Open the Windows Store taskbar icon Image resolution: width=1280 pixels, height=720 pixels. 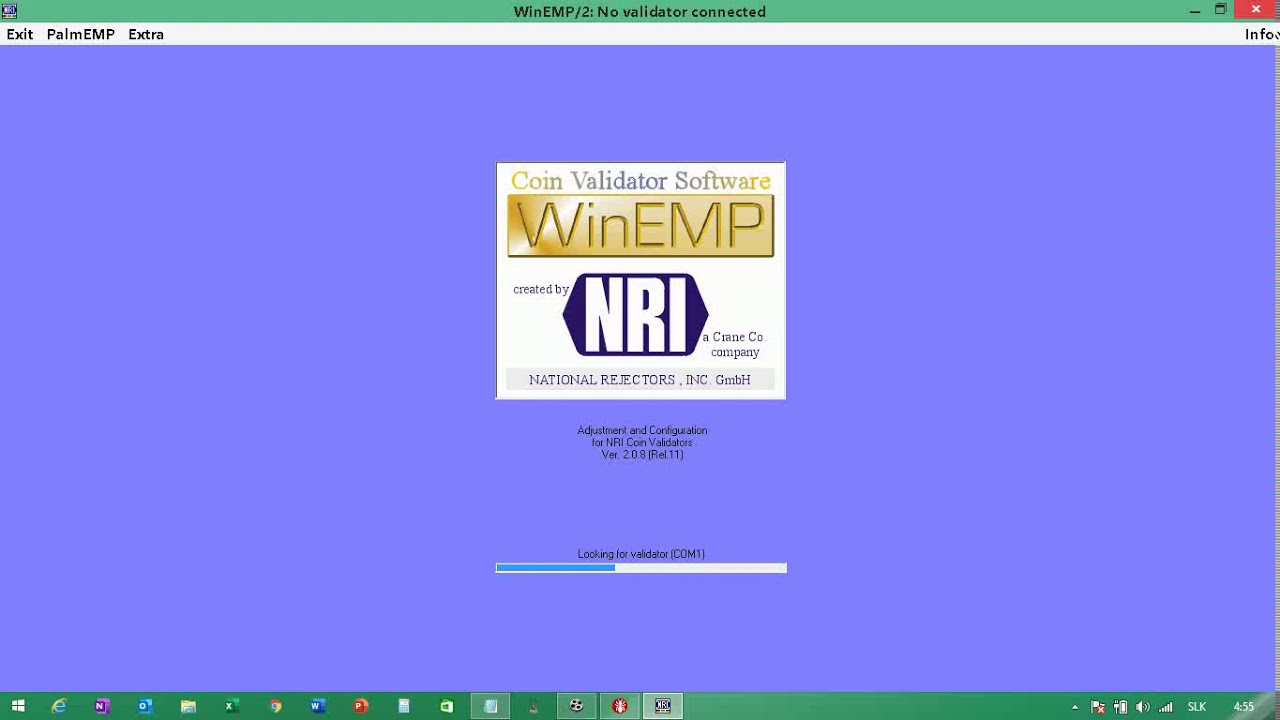[447, 706]
